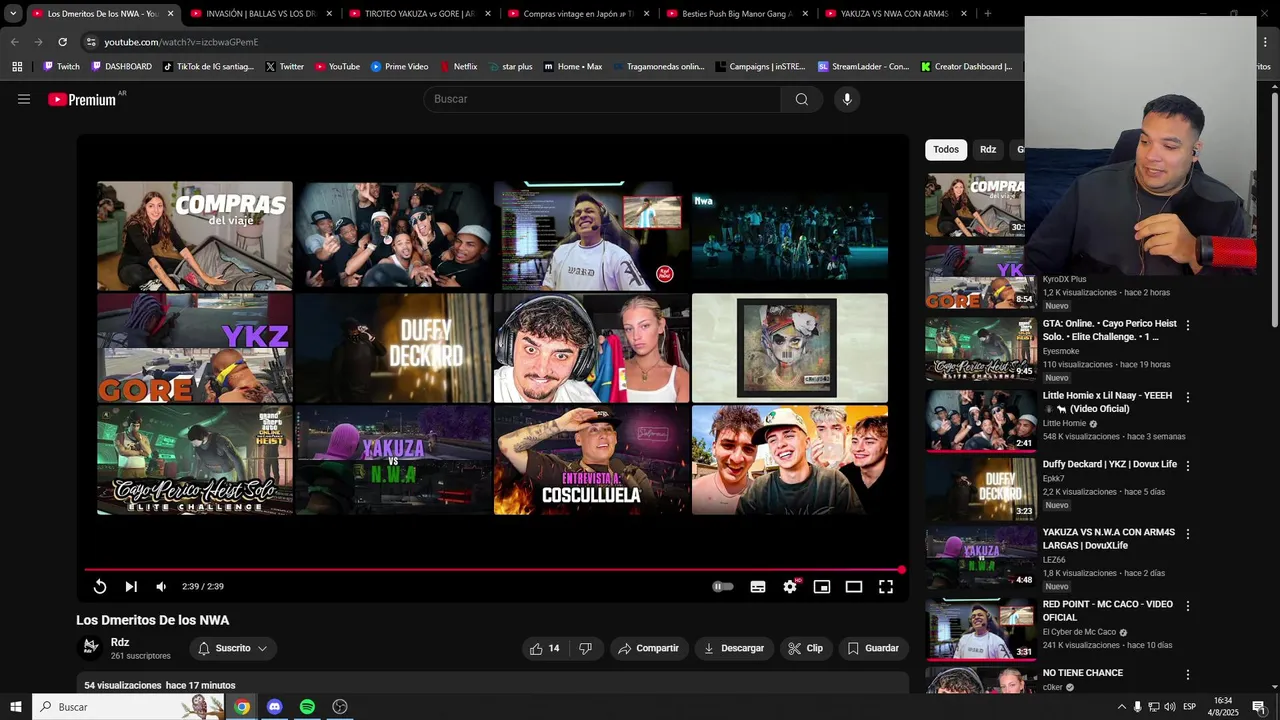Open Rdz channel avatar
Screen dimensions: 1280x720
click(x=90, y=648)
